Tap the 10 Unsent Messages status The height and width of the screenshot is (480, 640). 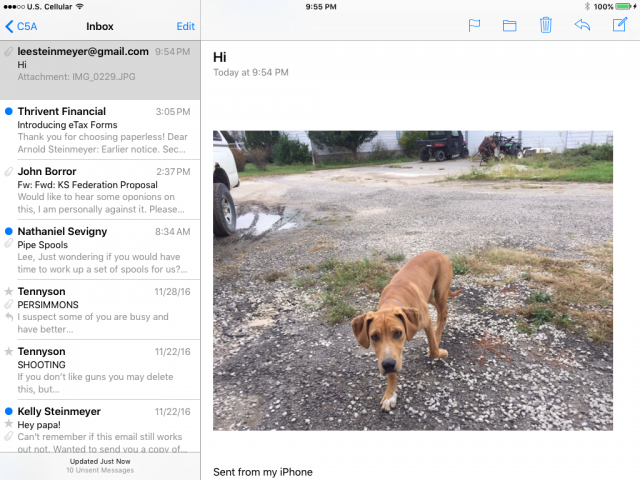click(x=100, y=470)
